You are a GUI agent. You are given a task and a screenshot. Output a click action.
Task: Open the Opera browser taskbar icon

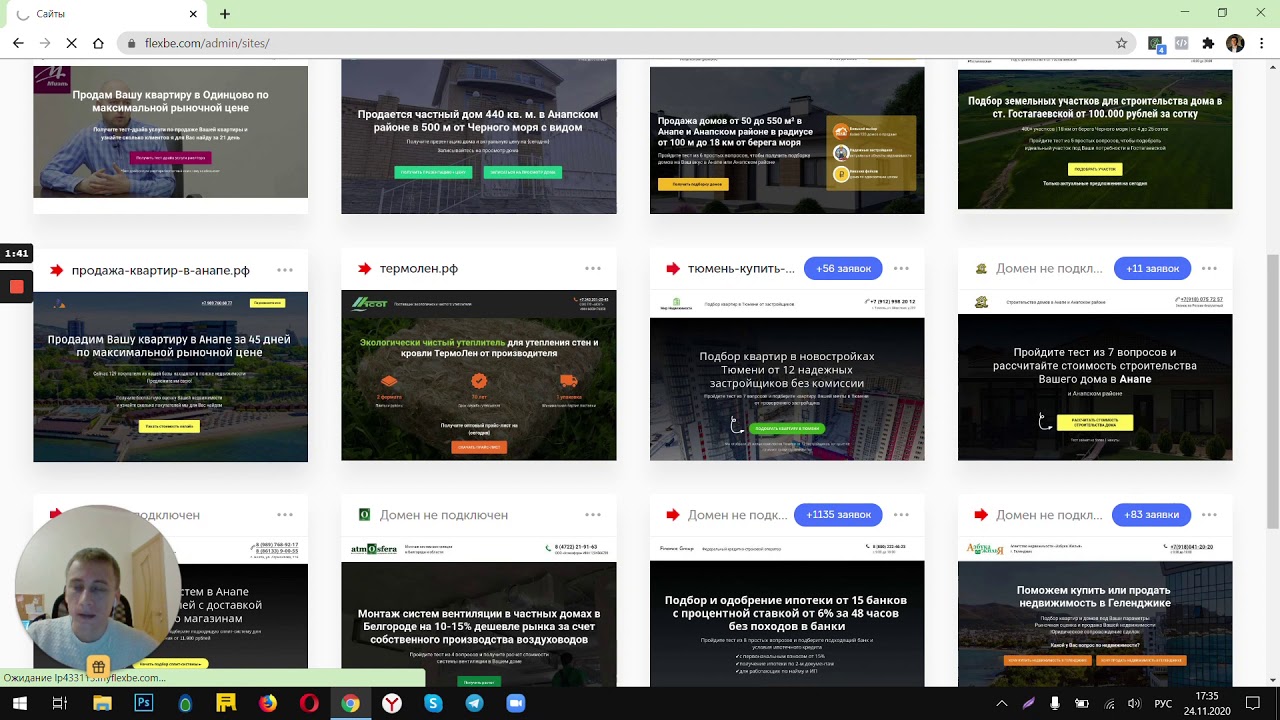[x=309, y=703]
